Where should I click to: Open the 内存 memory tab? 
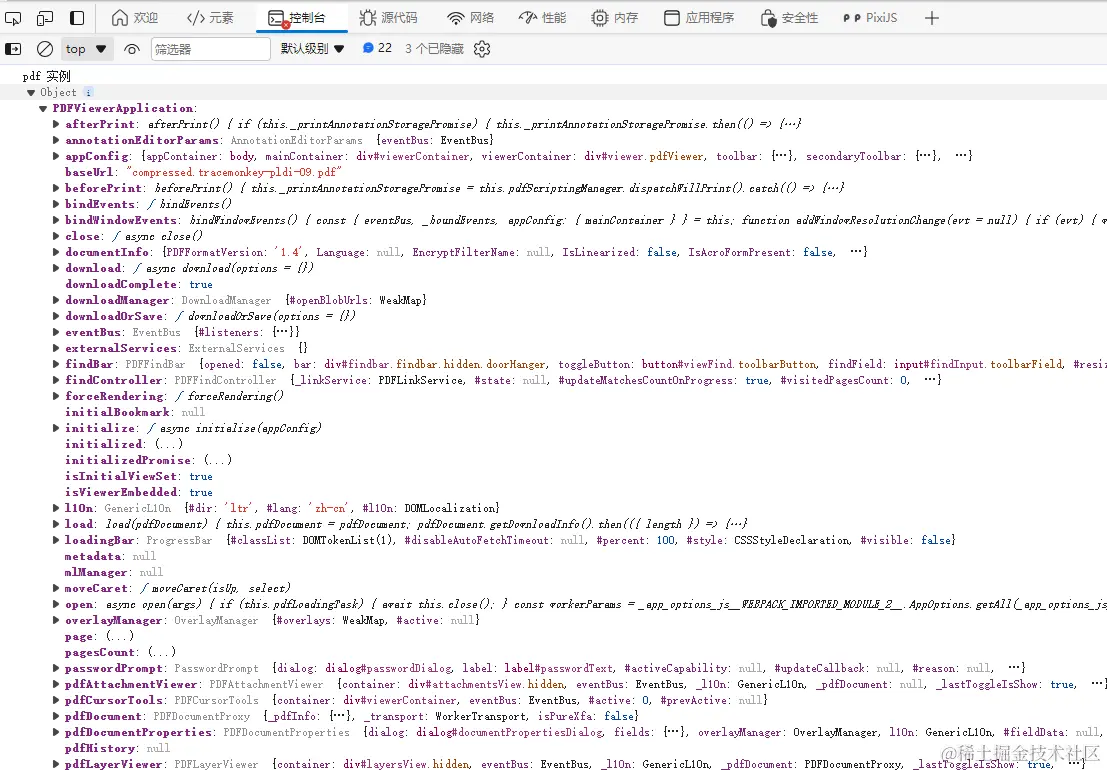614,18
